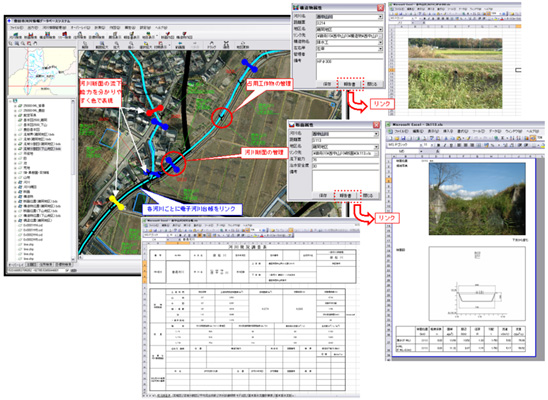Image resolution: width=548 pixels, height=400 pixels.
Task: Click the Italic icon in the Sk113.xls Excel window
Action: click(x=446, y=145)
